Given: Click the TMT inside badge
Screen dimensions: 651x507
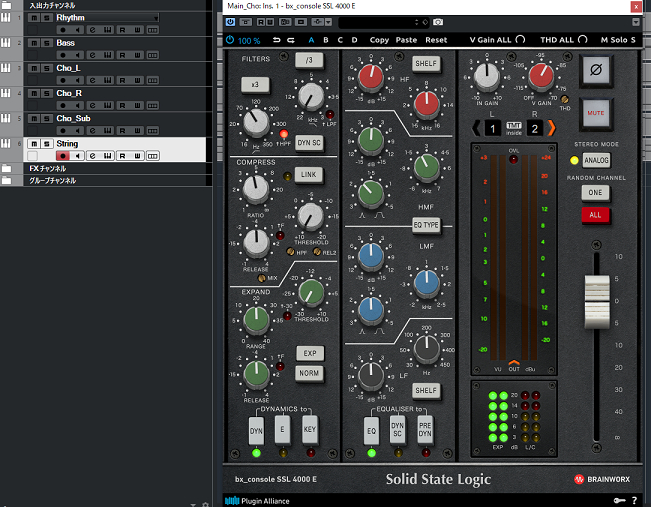Looking at the screenshot, I should (x=514, y=128).
